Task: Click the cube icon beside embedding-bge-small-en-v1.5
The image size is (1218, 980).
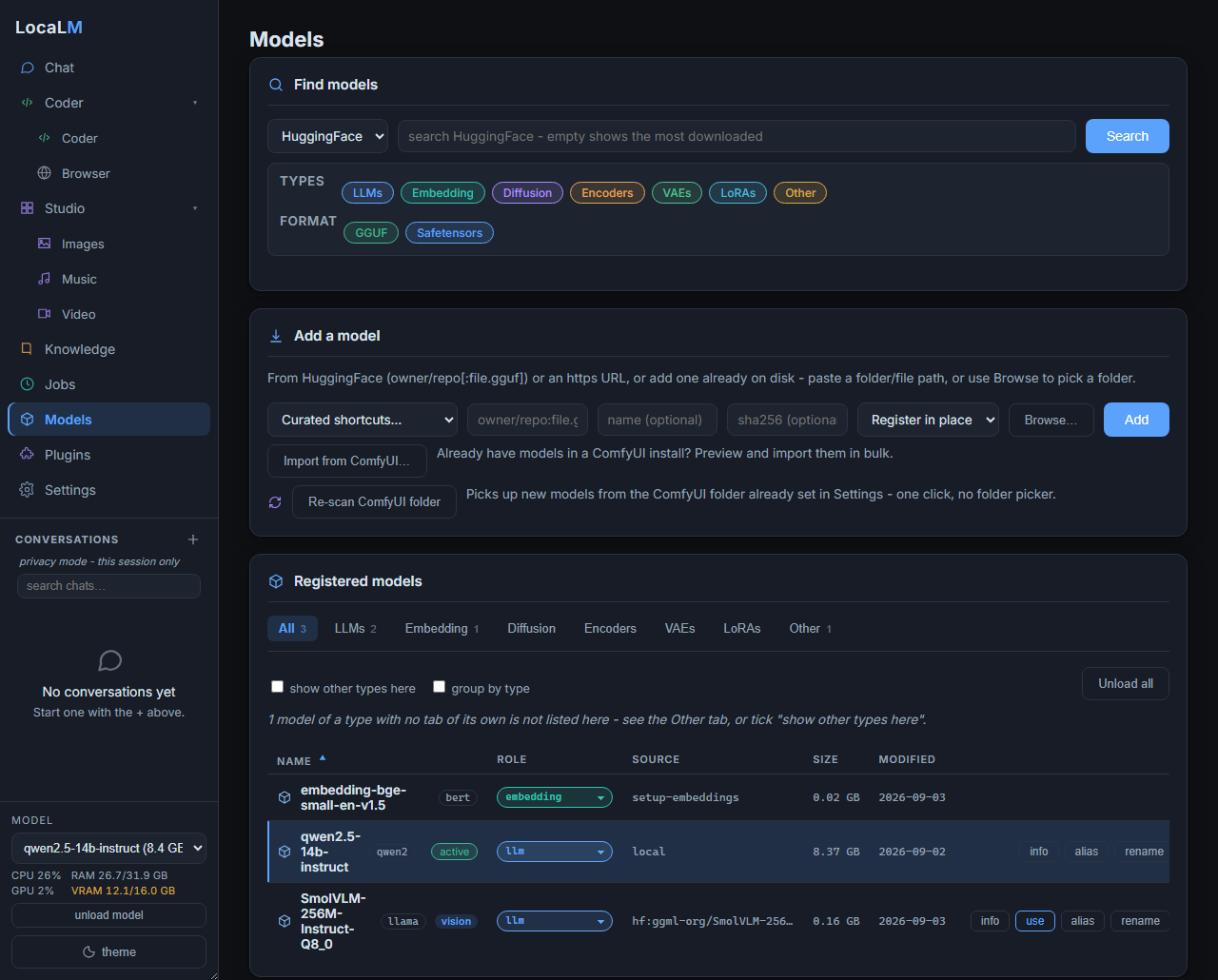Action: pos(284,797)
